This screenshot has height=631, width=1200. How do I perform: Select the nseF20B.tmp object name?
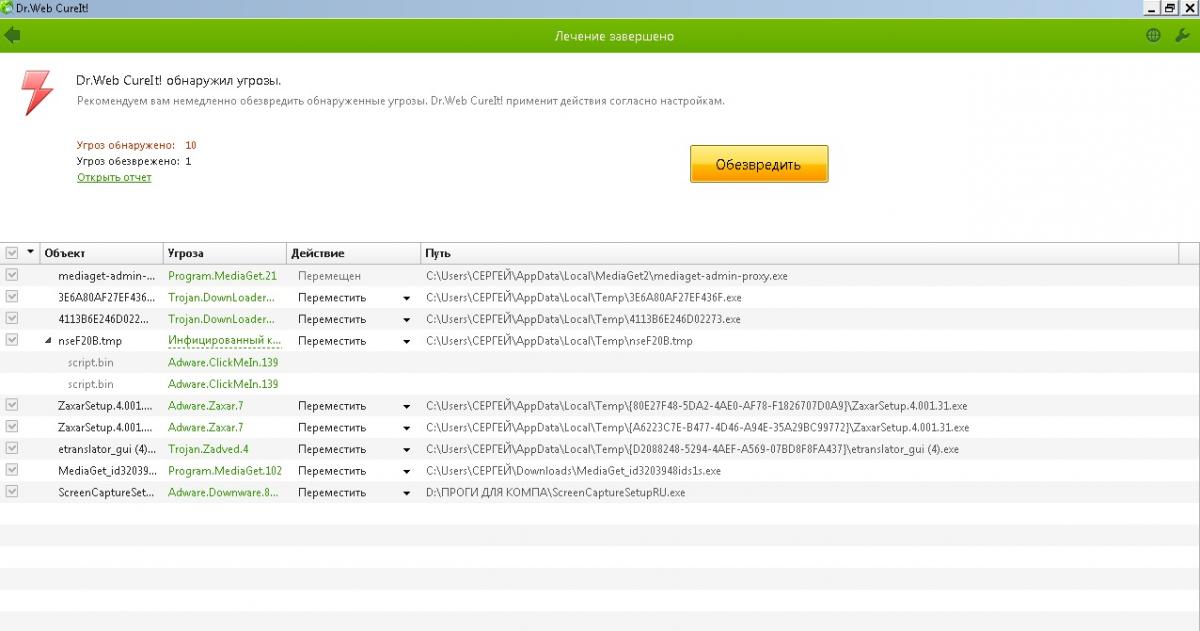pos(90,340)
